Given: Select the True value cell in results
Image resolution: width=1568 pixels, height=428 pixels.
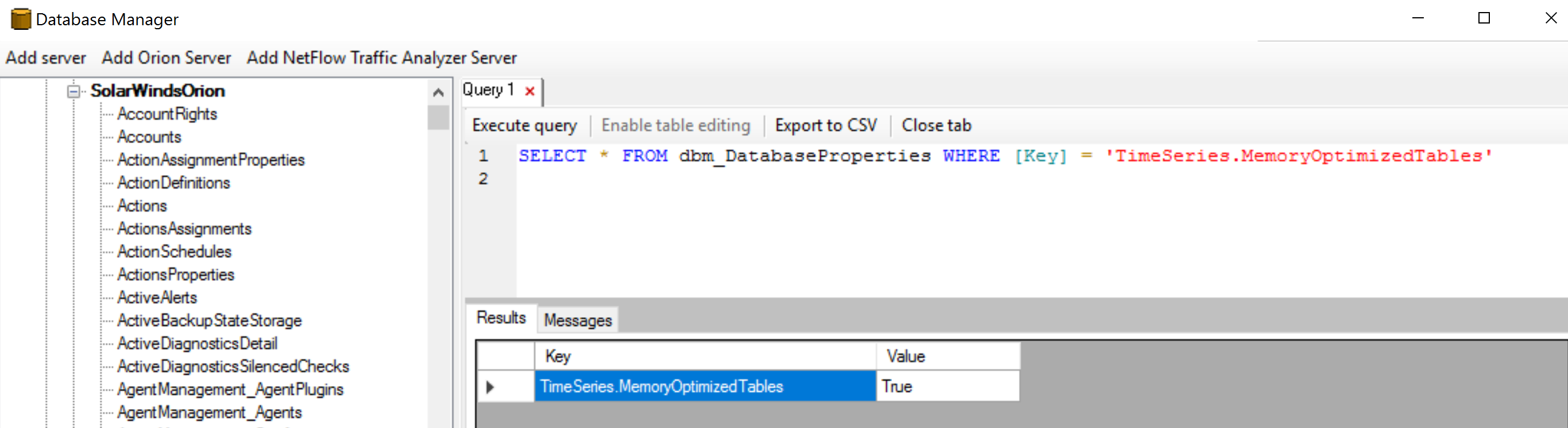Looking at the screenshot, I should (x=947, y=387).
